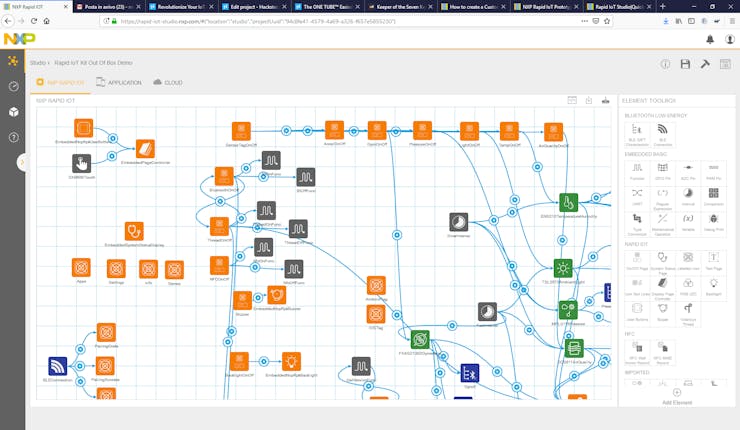Image resolution: width=740 pixels, height=430 pixels.
Task: Select the ambient light sensor node
Action: point(563,268)
